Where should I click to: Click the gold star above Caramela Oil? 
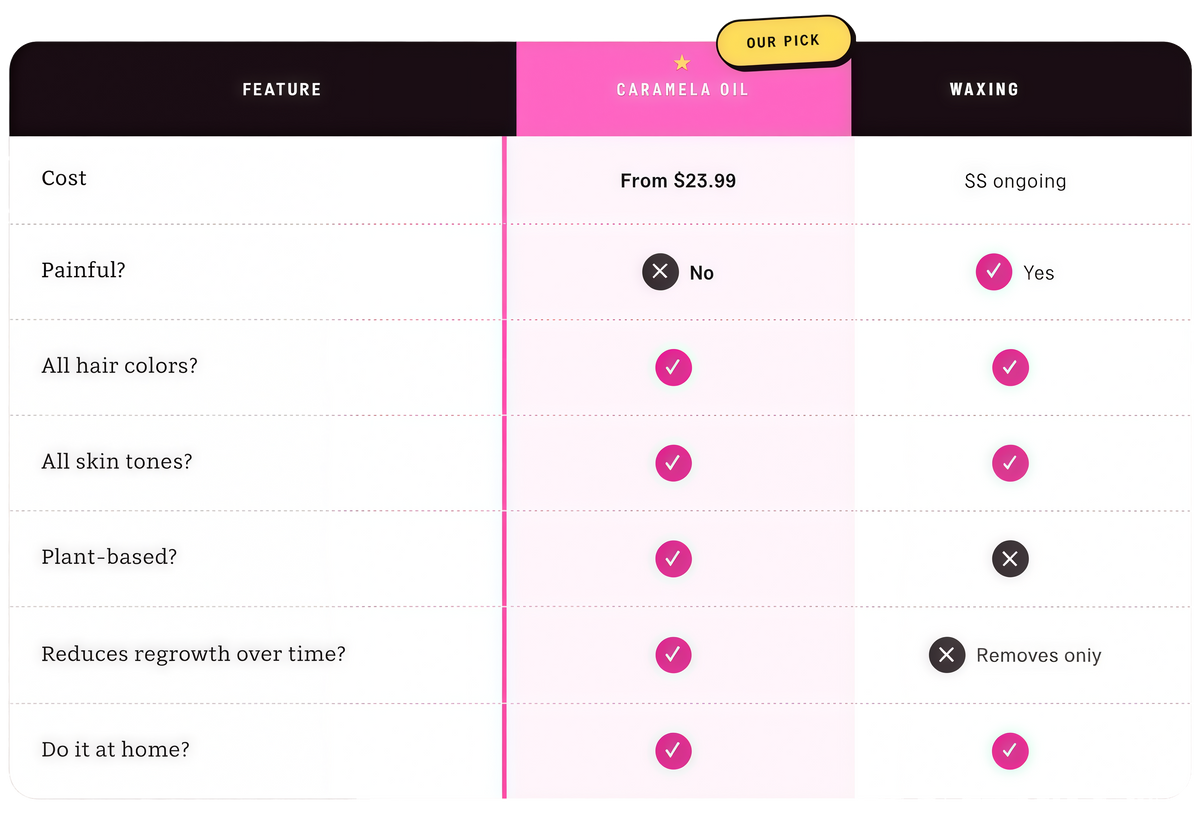click(682, 63)
